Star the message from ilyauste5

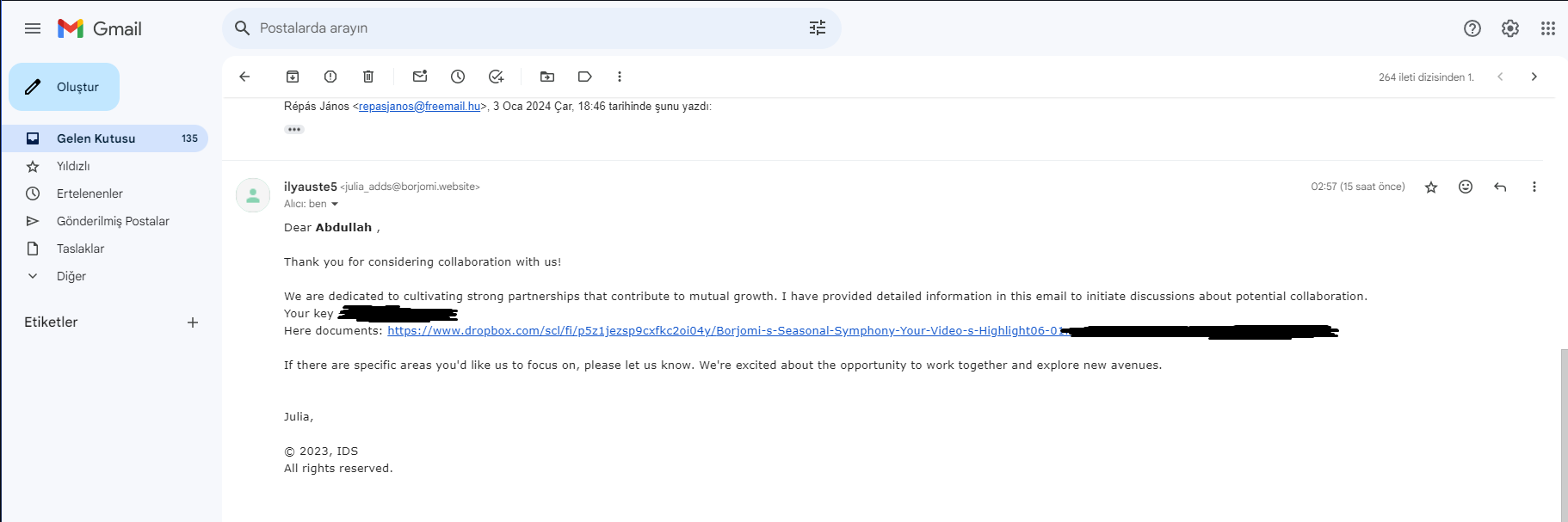[1431, 187]
